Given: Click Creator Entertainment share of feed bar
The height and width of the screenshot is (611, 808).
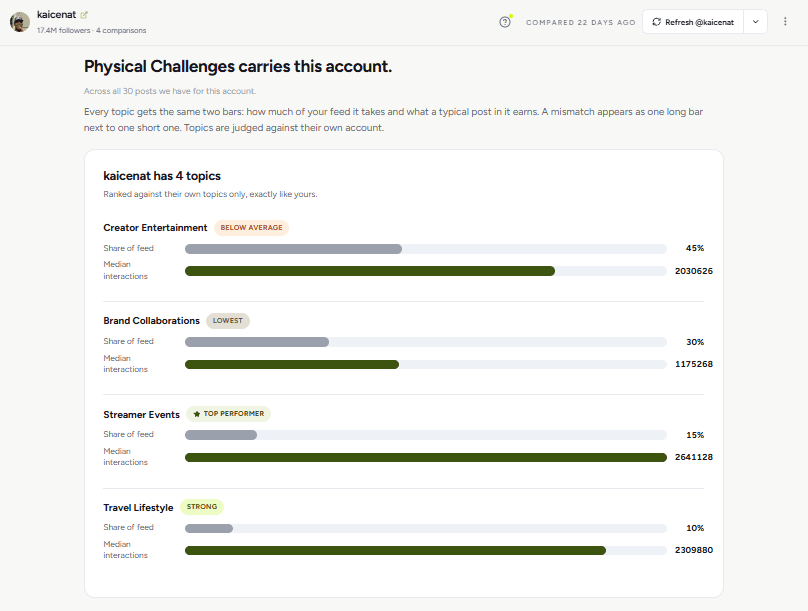Looking at the screenshot, I should (x=426, y=249).
